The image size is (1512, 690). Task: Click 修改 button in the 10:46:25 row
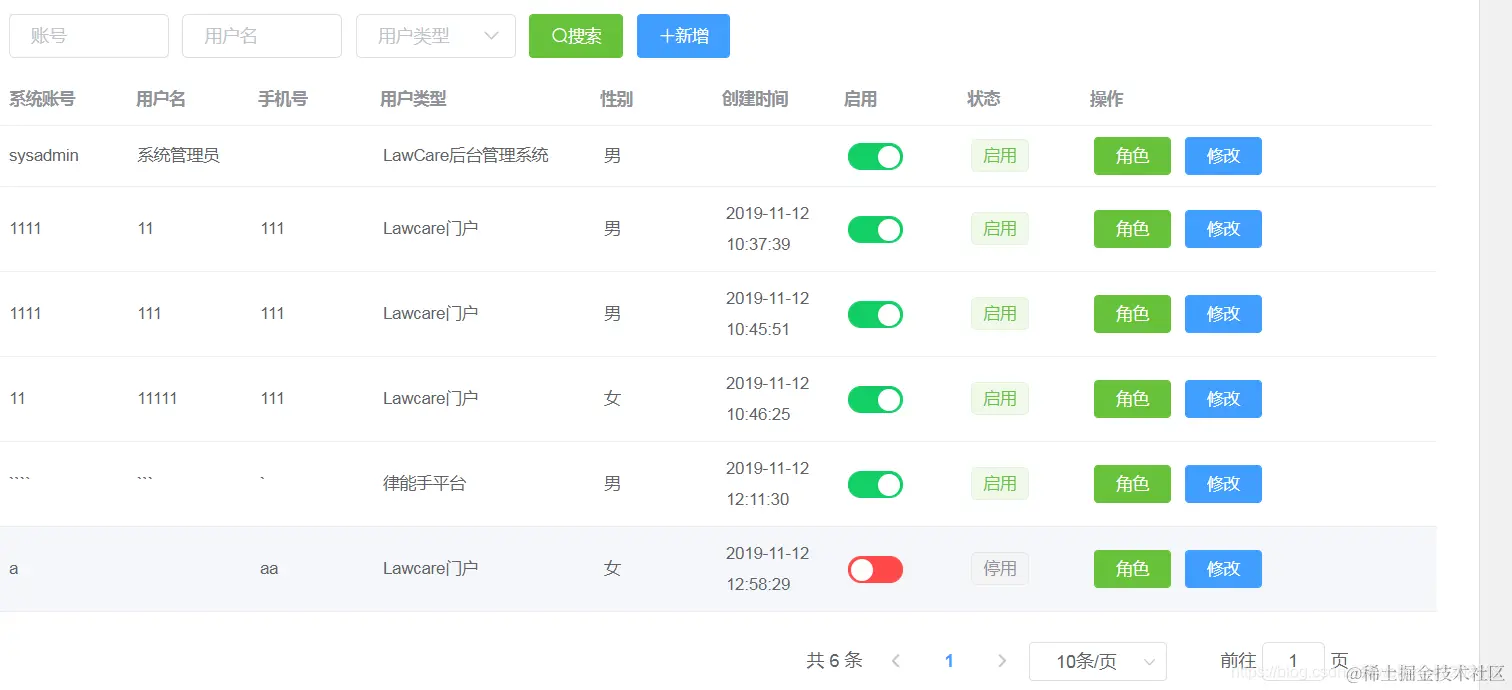(x=1223, y=399)
